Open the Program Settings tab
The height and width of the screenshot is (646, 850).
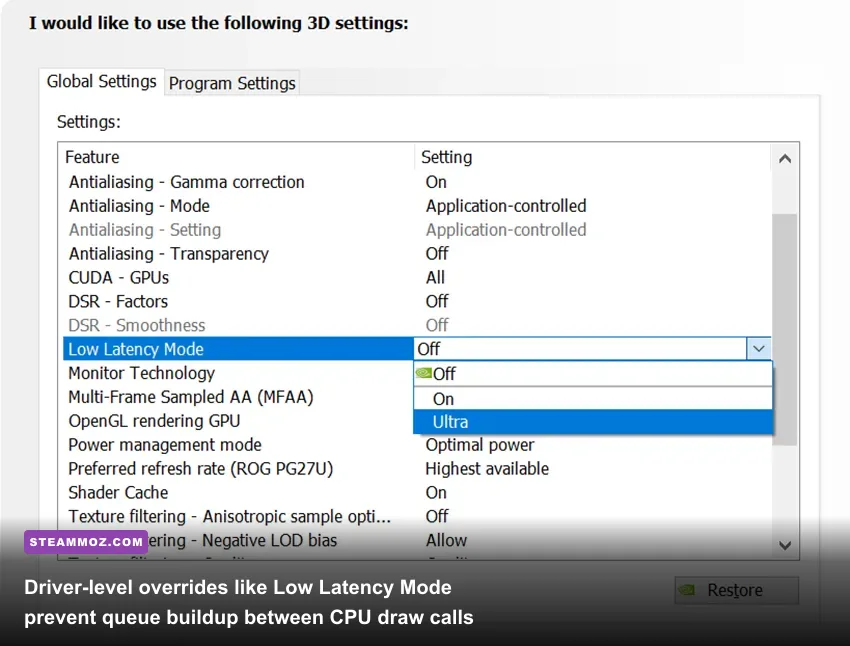232,83
